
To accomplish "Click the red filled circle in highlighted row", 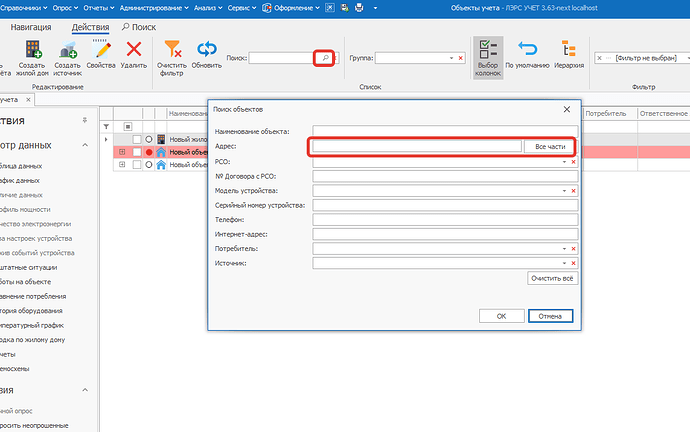I will [149, 152].
